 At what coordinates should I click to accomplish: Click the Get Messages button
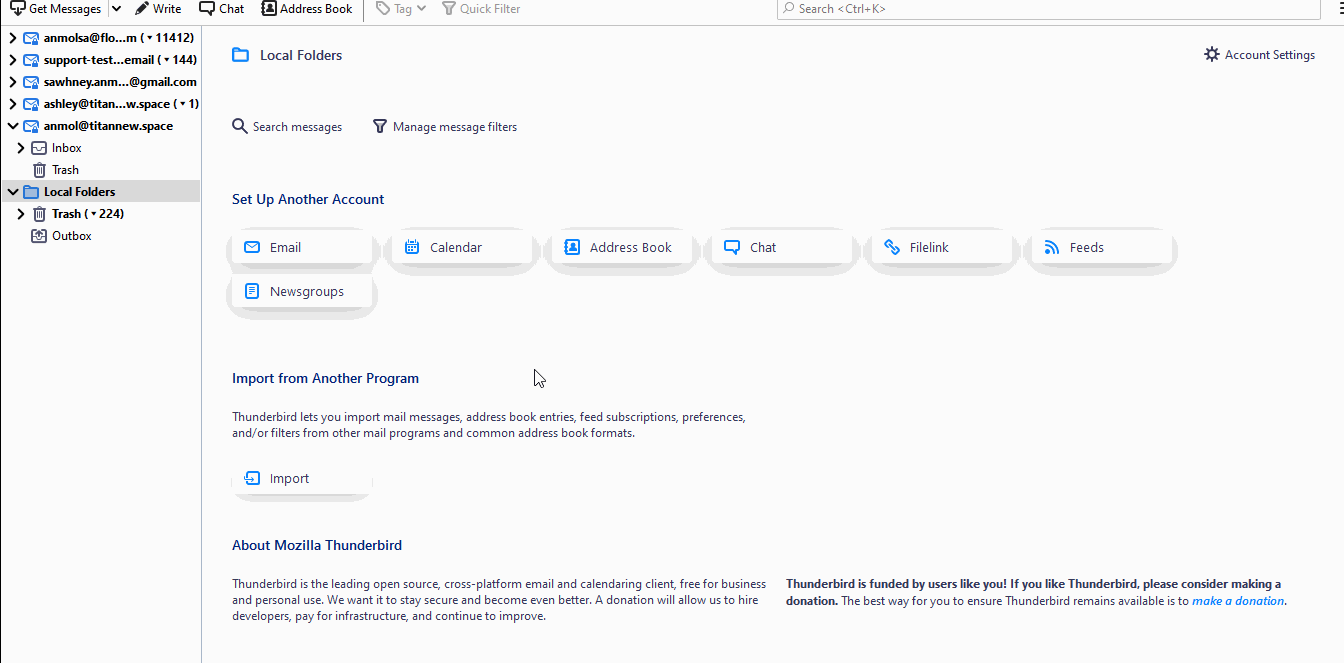coord(56,9)
